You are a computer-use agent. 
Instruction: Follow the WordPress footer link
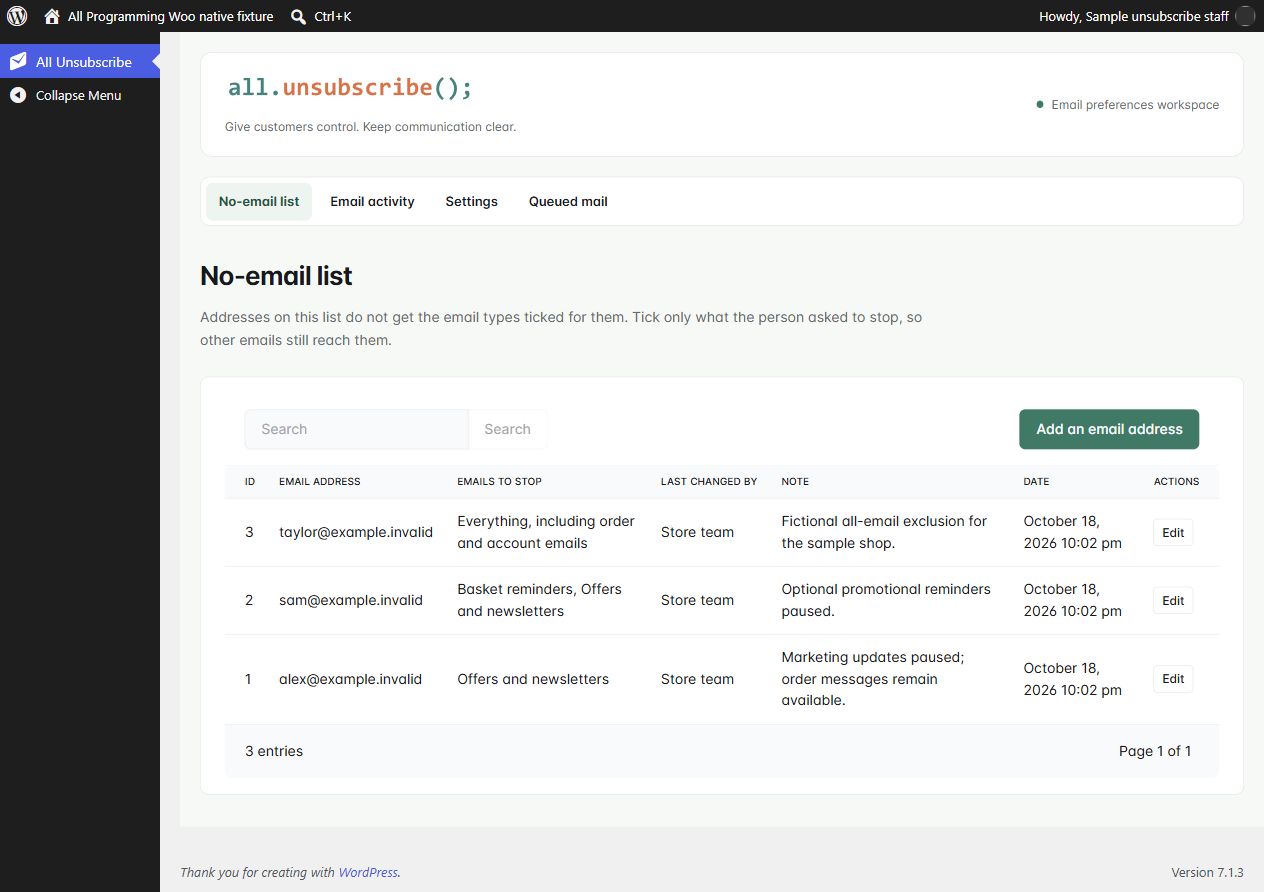(368, 872)
